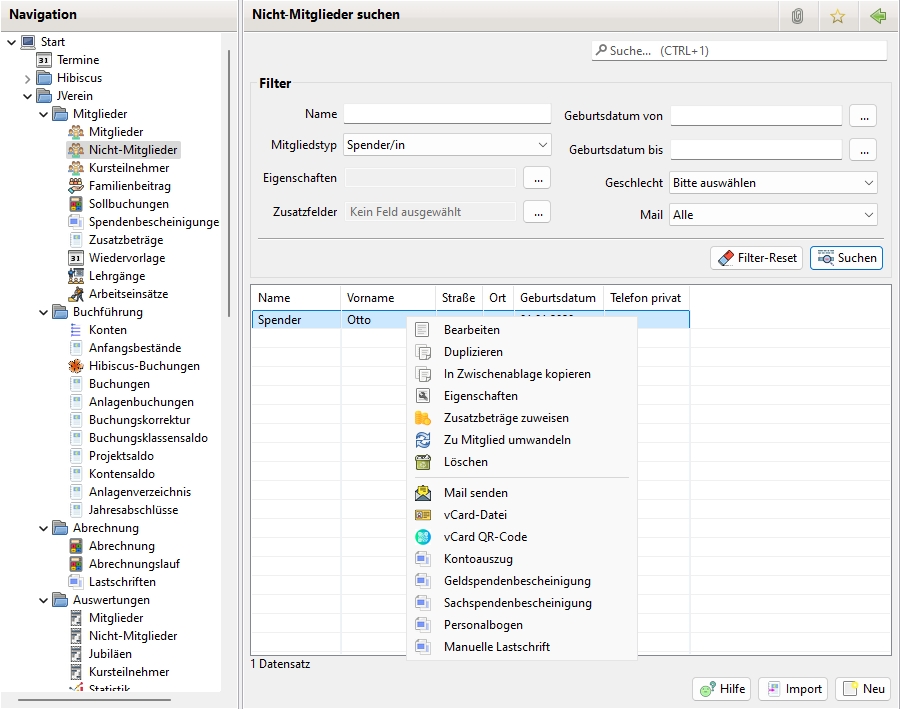Open Lehrgänge in the navigation tree

tap(116, 276)
